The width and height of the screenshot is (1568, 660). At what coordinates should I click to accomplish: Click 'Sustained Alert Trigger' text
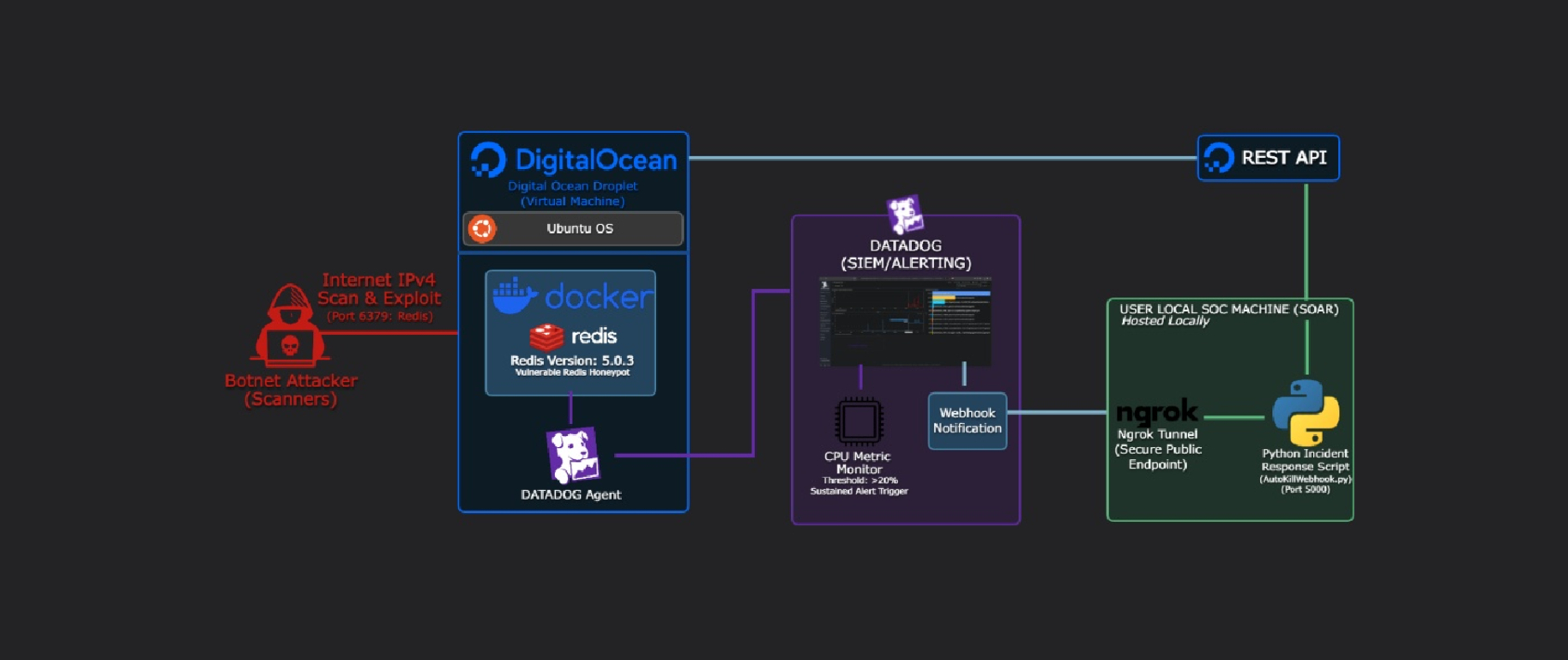coord(859,491)
